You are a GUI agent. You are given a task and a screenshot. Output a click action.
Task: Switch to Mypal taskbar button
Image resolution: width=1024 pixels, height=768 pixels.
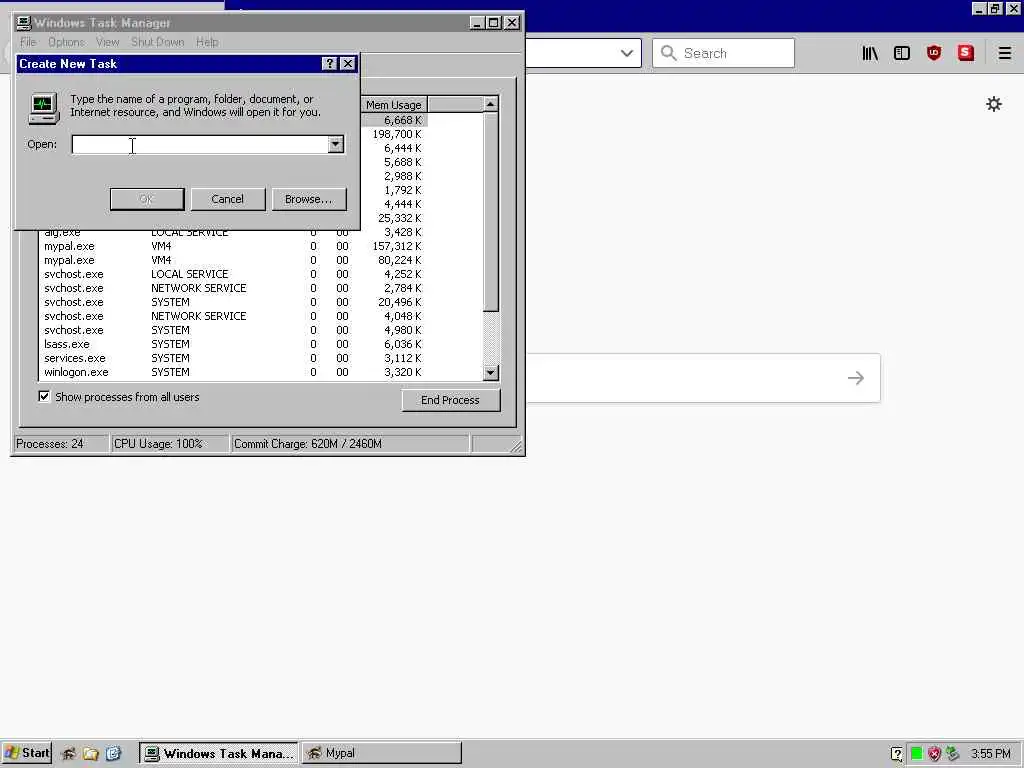tap(381, 753)
